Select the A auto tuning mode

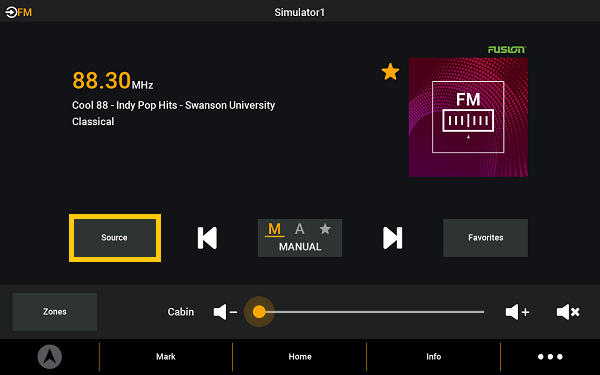click(300, 229)
